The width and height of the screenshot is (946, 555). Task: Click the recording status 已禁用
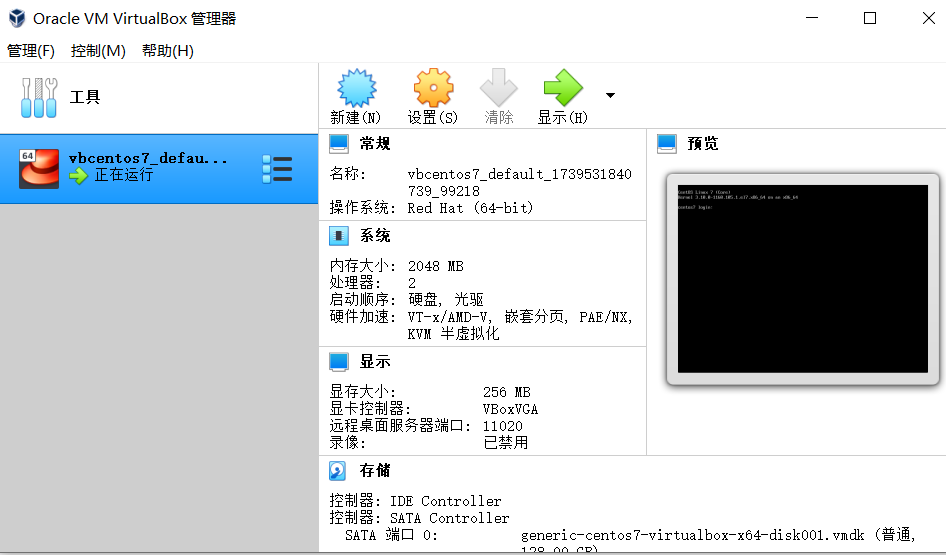coord(506,443)
